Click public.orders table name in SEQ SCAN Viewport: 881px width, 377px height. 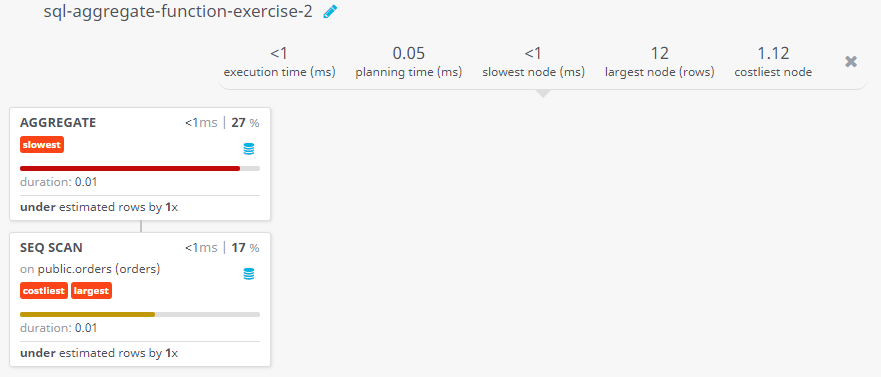pyautogui.click(x=99, y=269)
